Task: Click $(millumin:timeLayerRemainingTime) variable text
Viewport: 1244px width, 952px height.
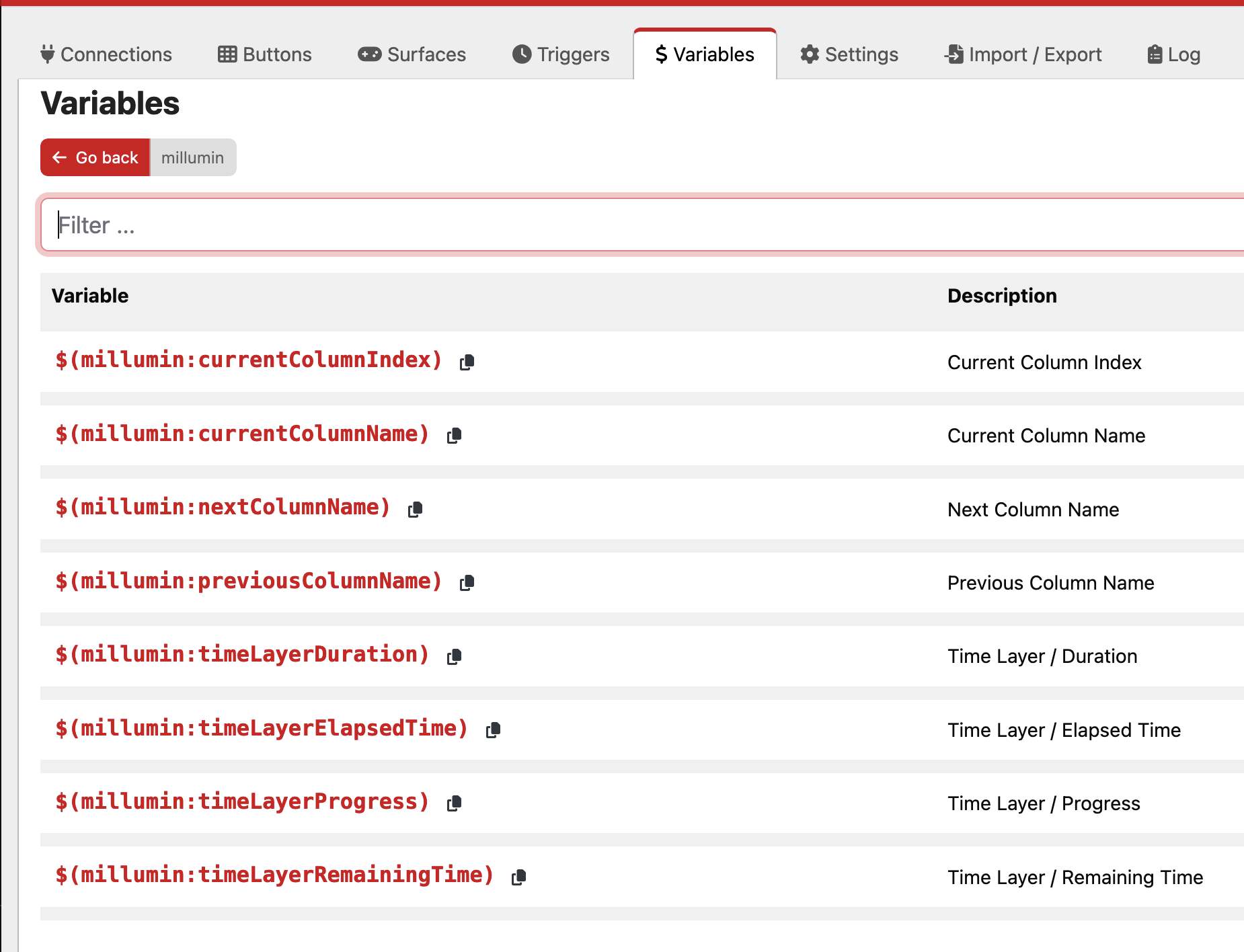Action: pos(274,875)
